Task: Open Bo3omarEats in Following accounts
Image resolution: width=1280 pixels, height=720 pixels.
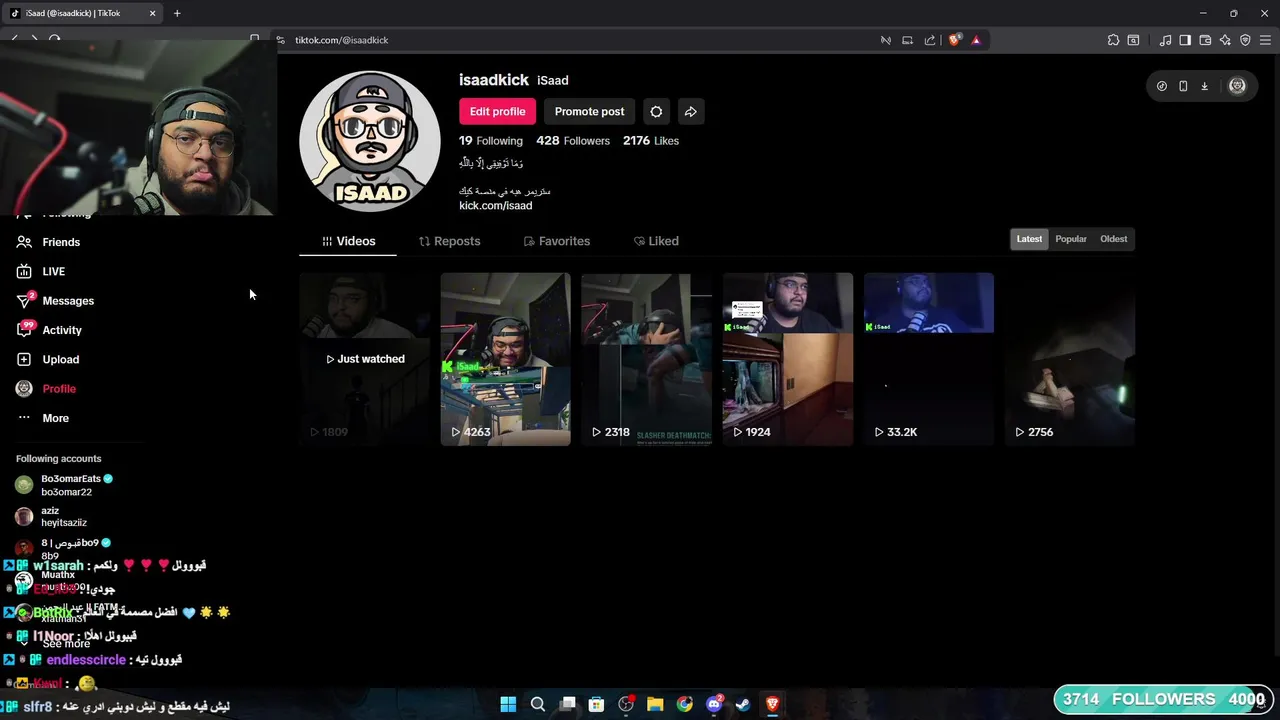Action: [66, 485]
